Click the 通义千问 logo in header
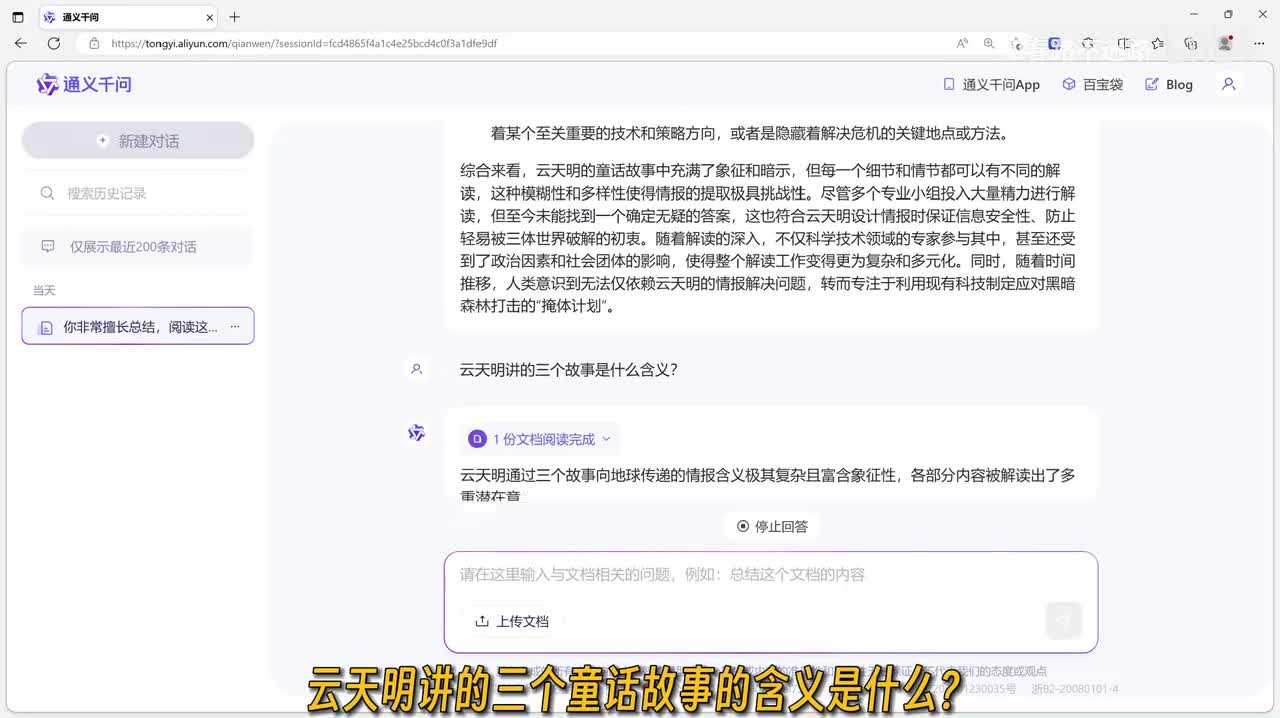The height and width of the screenshot is (718, 1280). (x=84, y=85)
